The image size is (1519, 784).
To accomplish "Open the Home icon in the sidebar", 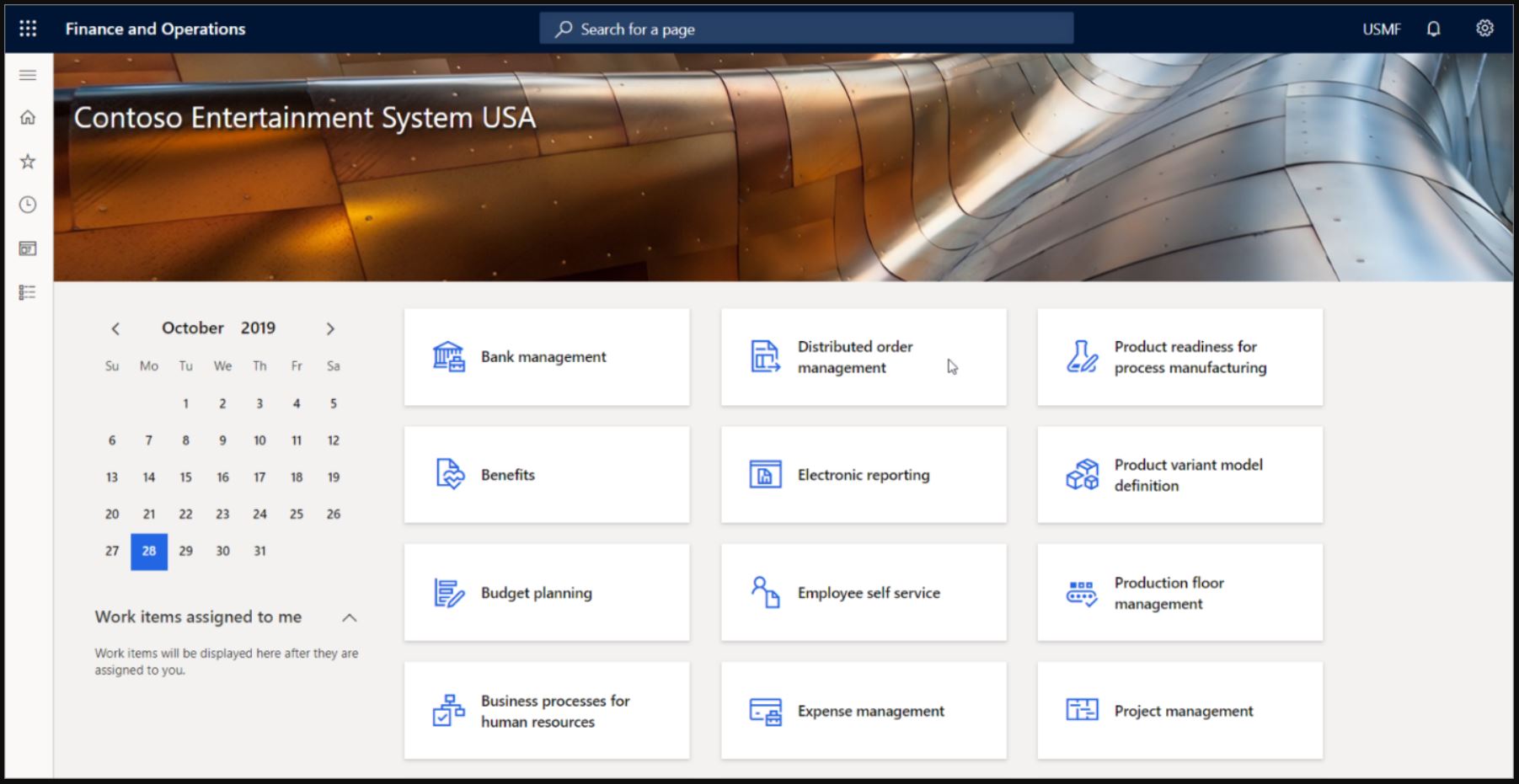I will tap(28, 118).
